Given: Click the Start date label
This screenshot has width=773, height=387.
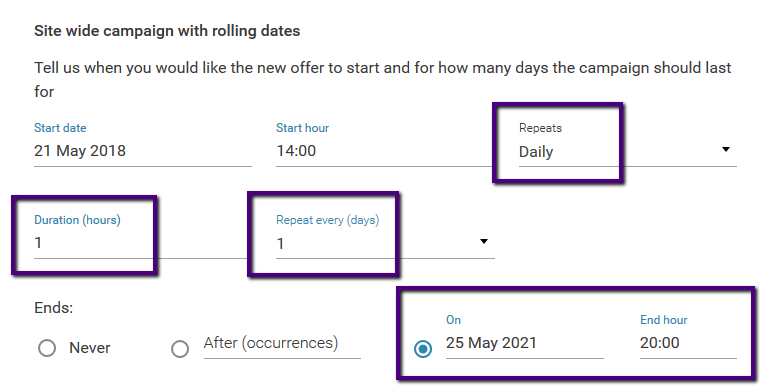Looking at the screenshot, I should coord(60,128).
